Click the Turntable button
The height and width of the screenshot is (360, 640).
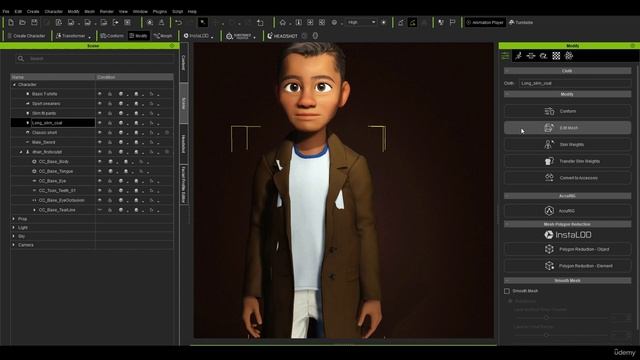[521, 22]
